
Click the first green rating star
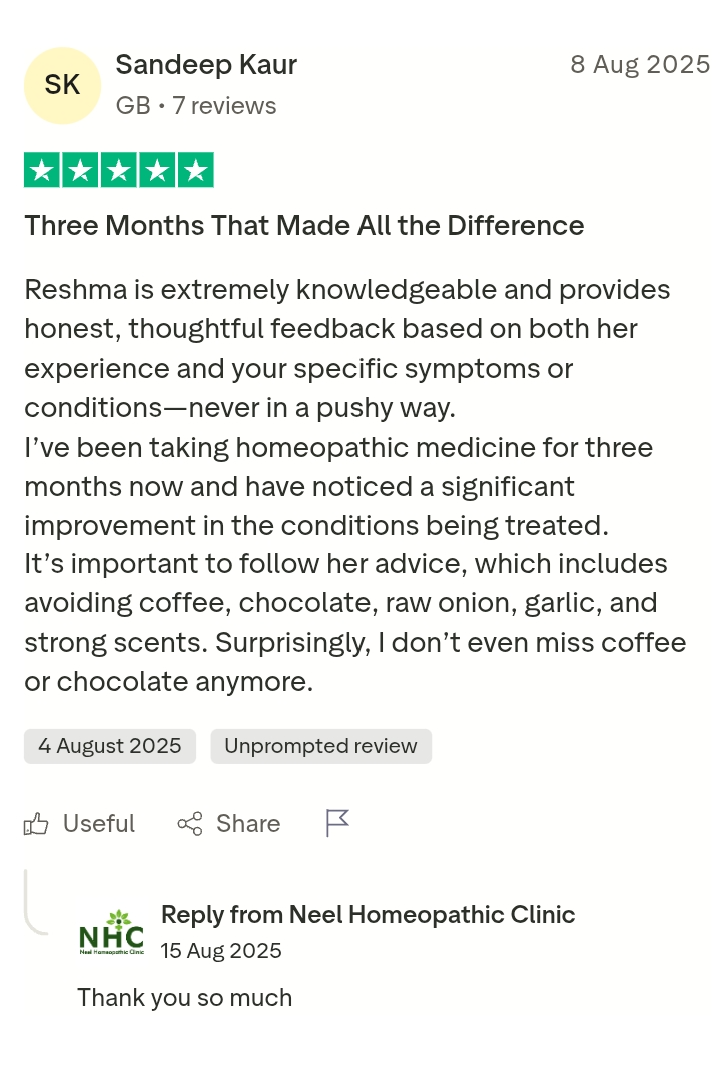pyautogui.click(x=42, y=170)
